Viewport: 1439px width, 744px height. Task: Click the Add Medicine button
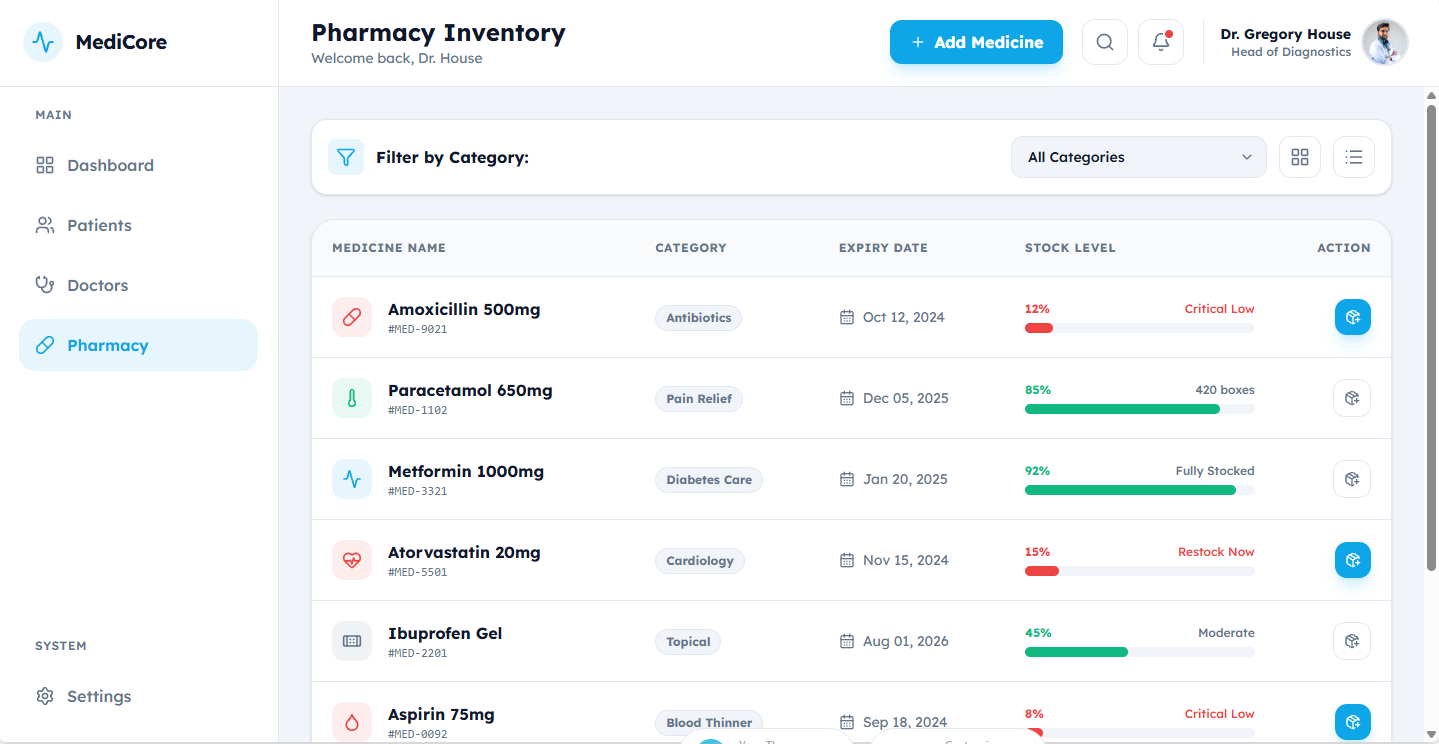[976, 42]
